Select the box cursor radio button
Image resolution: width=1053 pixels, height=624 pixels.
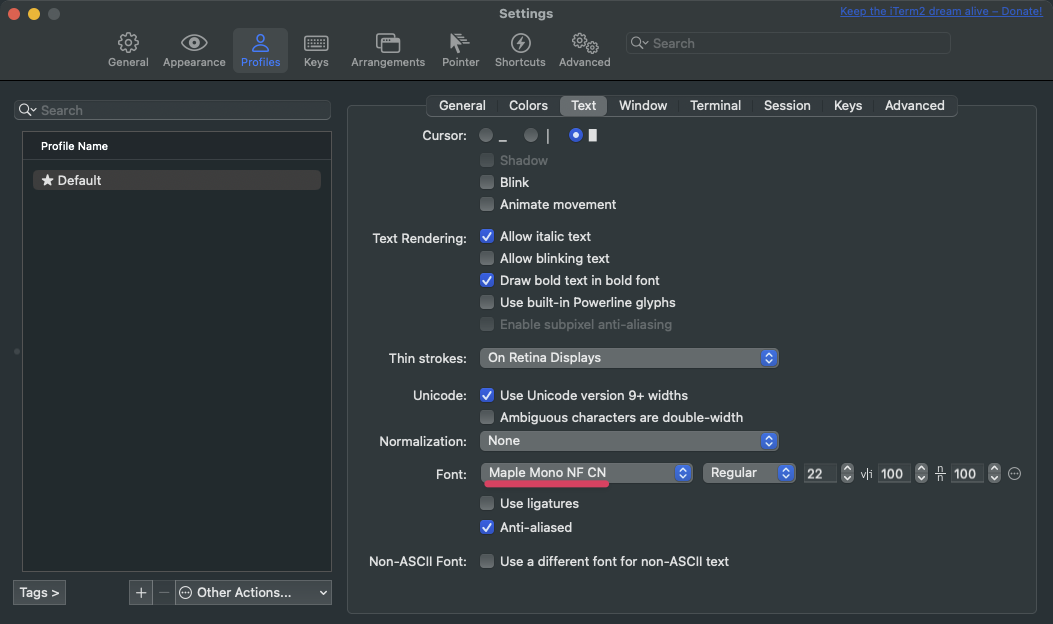pos(576,135)
